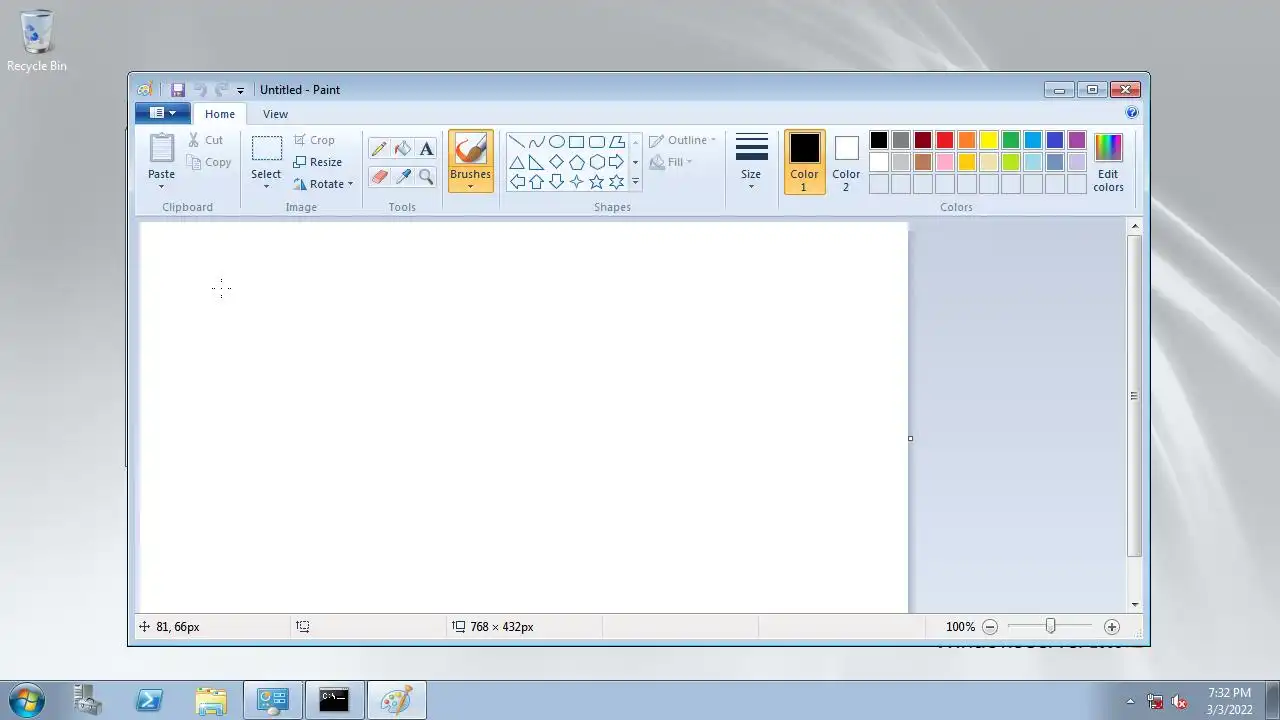Select the Text tool
This screenshot has height=720, width=1280.
[426, 149]
